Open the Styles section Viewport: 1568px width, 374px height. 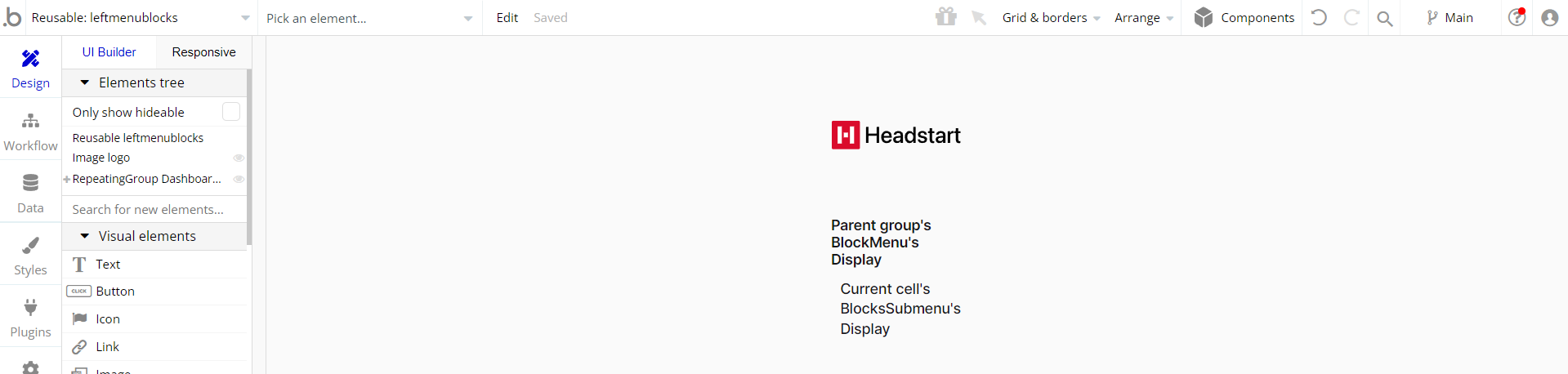(x=30, y=256)
